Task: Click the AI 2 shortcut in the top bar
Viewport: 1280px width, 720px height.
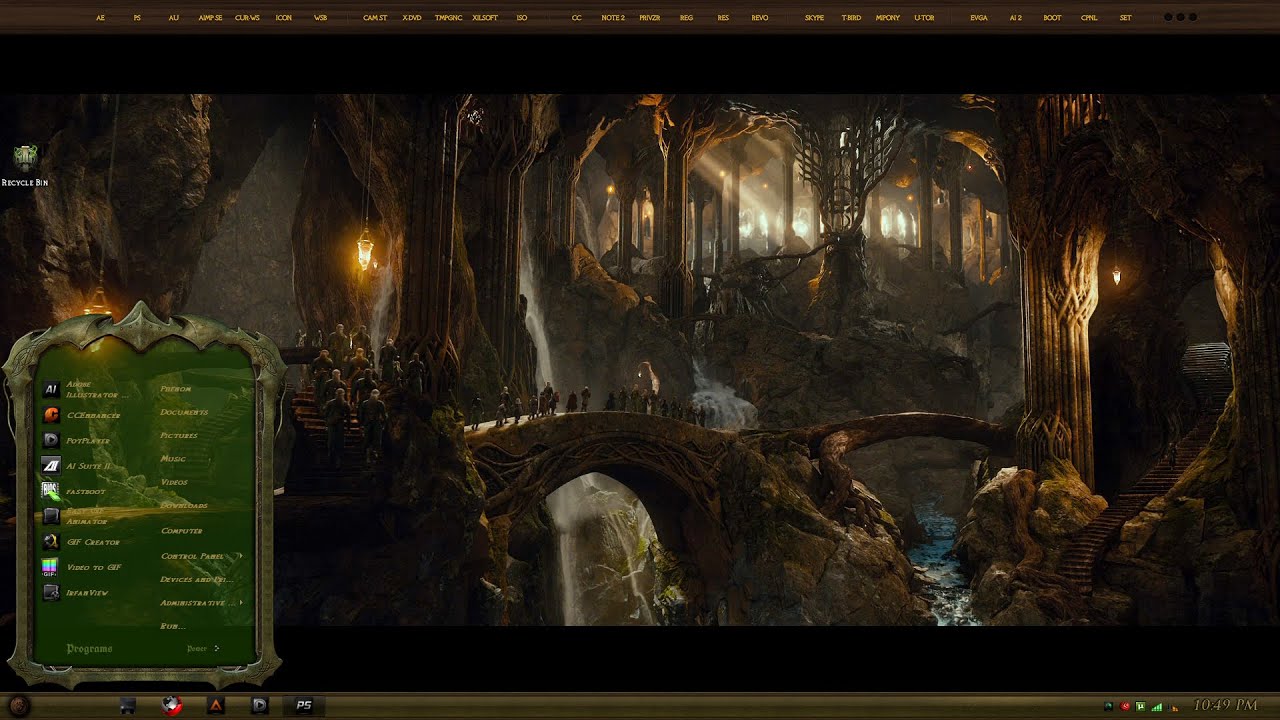Action: 1016,18
